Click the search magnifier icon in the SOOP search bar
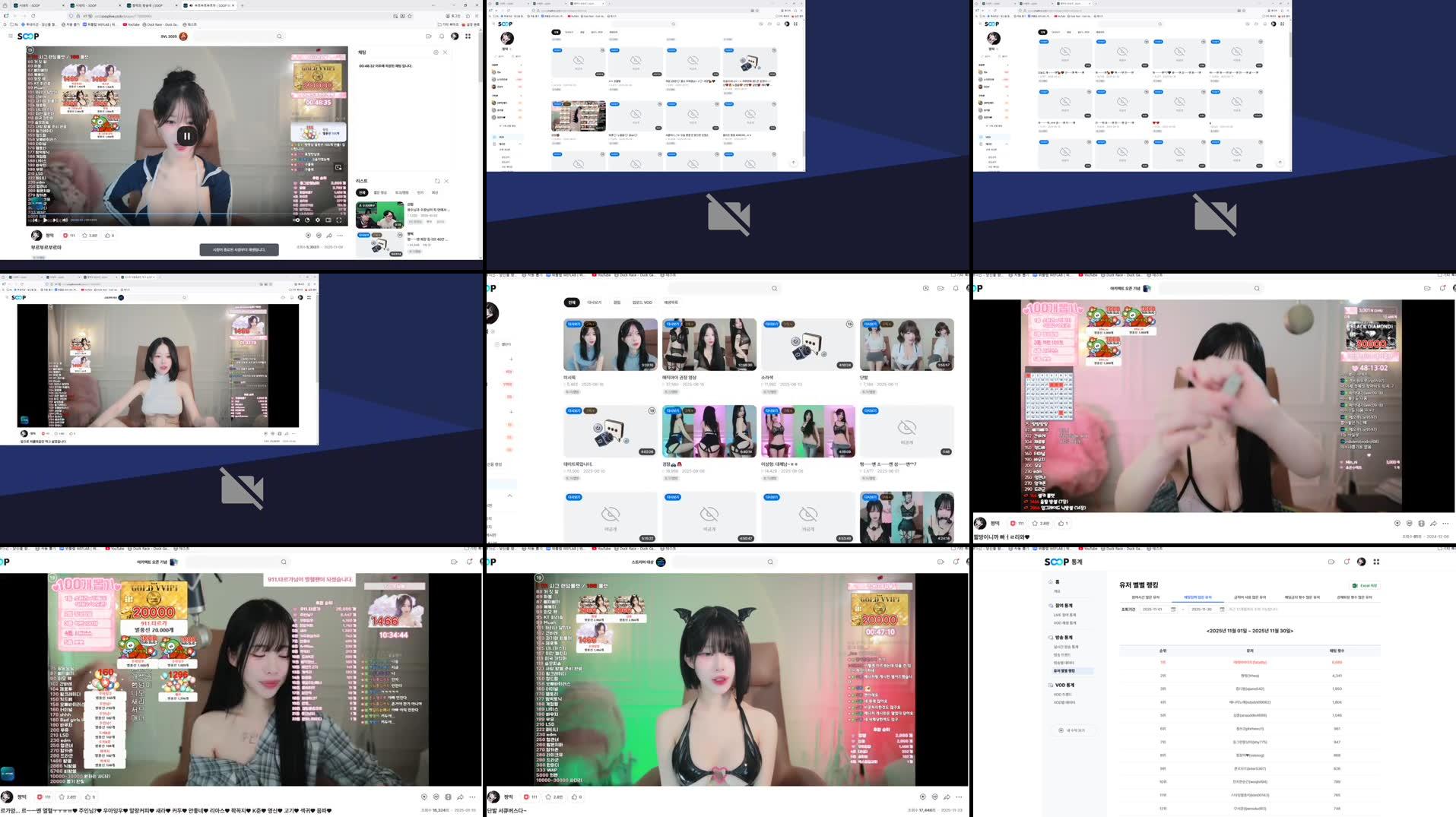Screen dimensions: 1456x817 pos(280,36)
